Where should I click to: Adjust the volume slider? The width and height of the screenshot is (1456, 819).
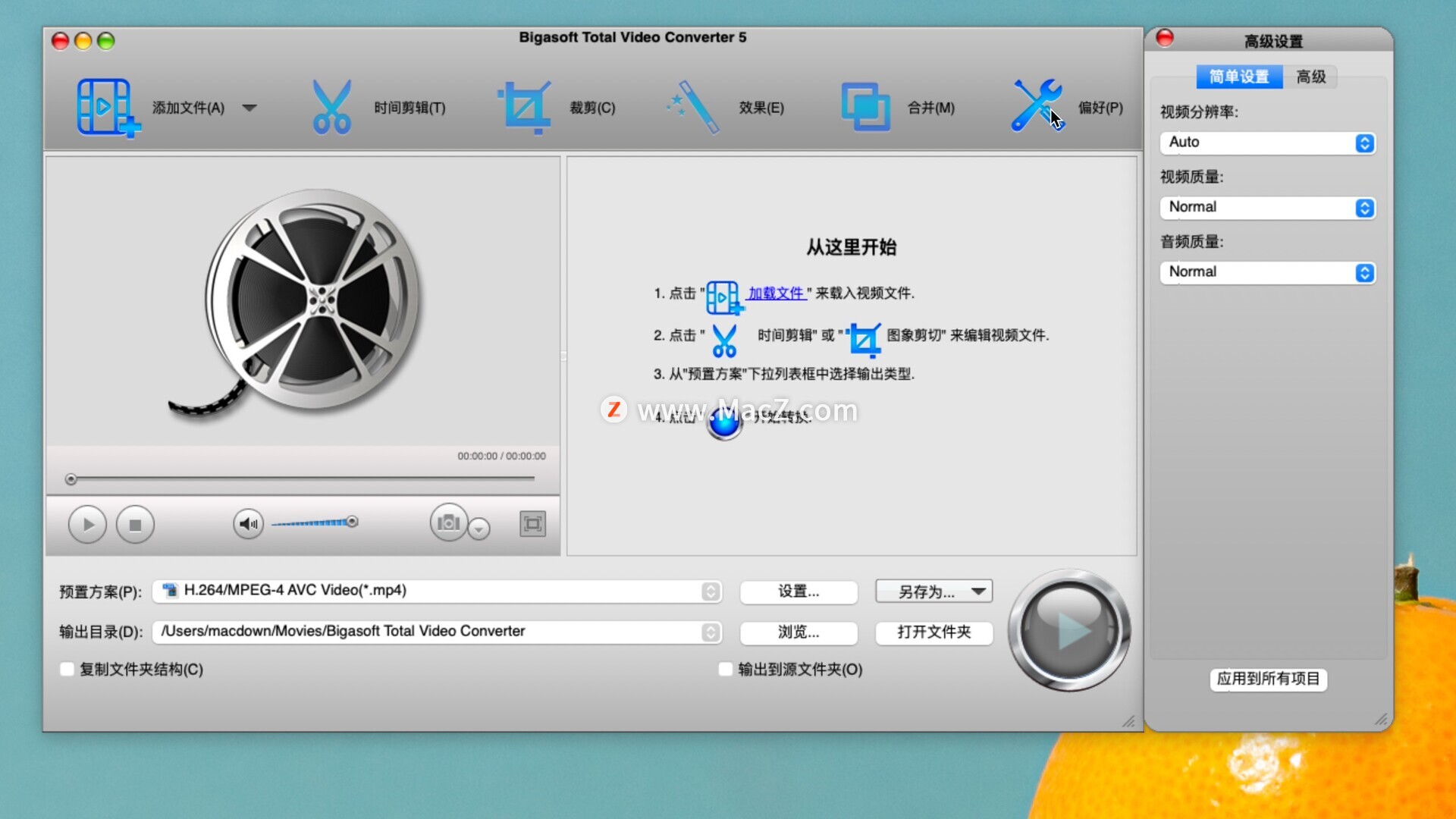pos(314,522)
